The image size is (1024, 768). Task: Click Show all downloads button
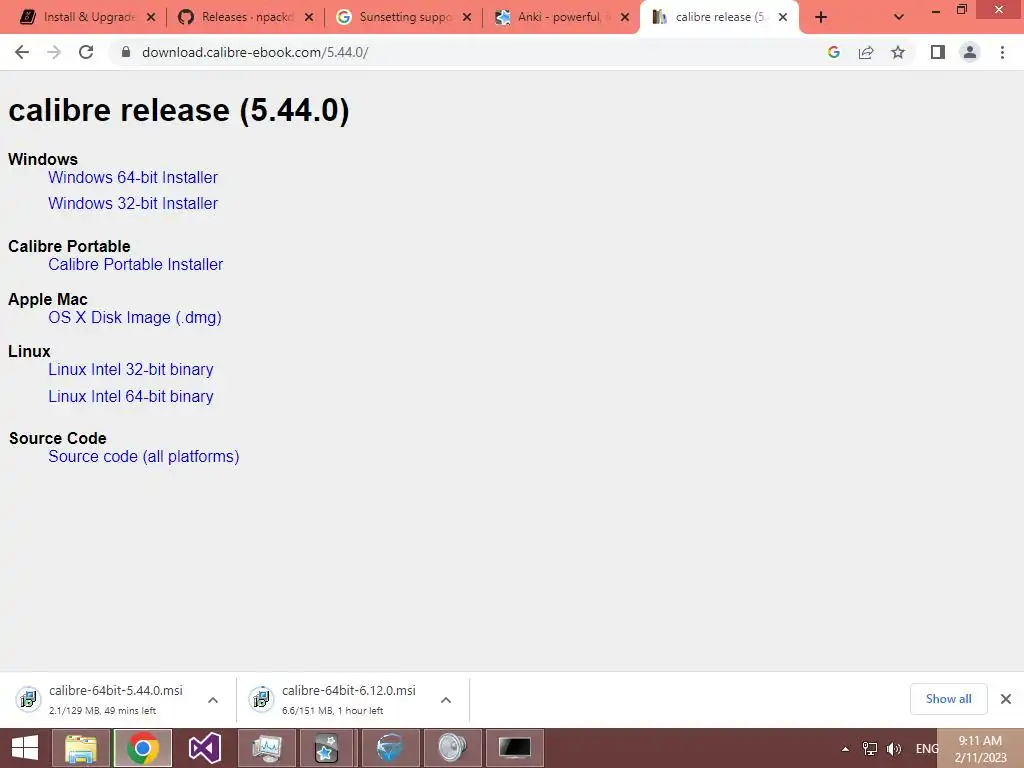point(948,699)
